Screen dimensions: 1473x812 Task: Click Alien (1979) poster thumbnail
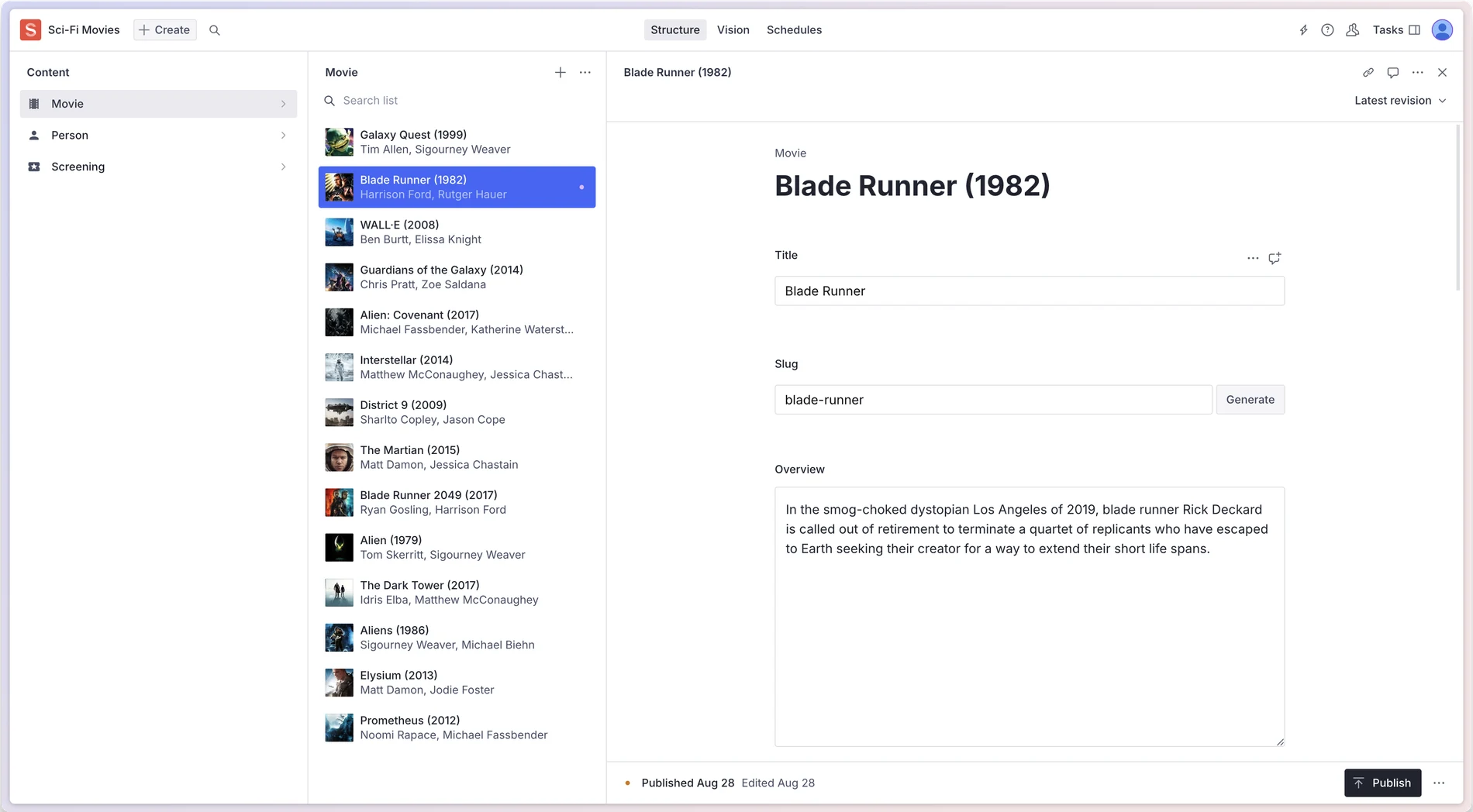pyautogui.click(x=339, y=548)
